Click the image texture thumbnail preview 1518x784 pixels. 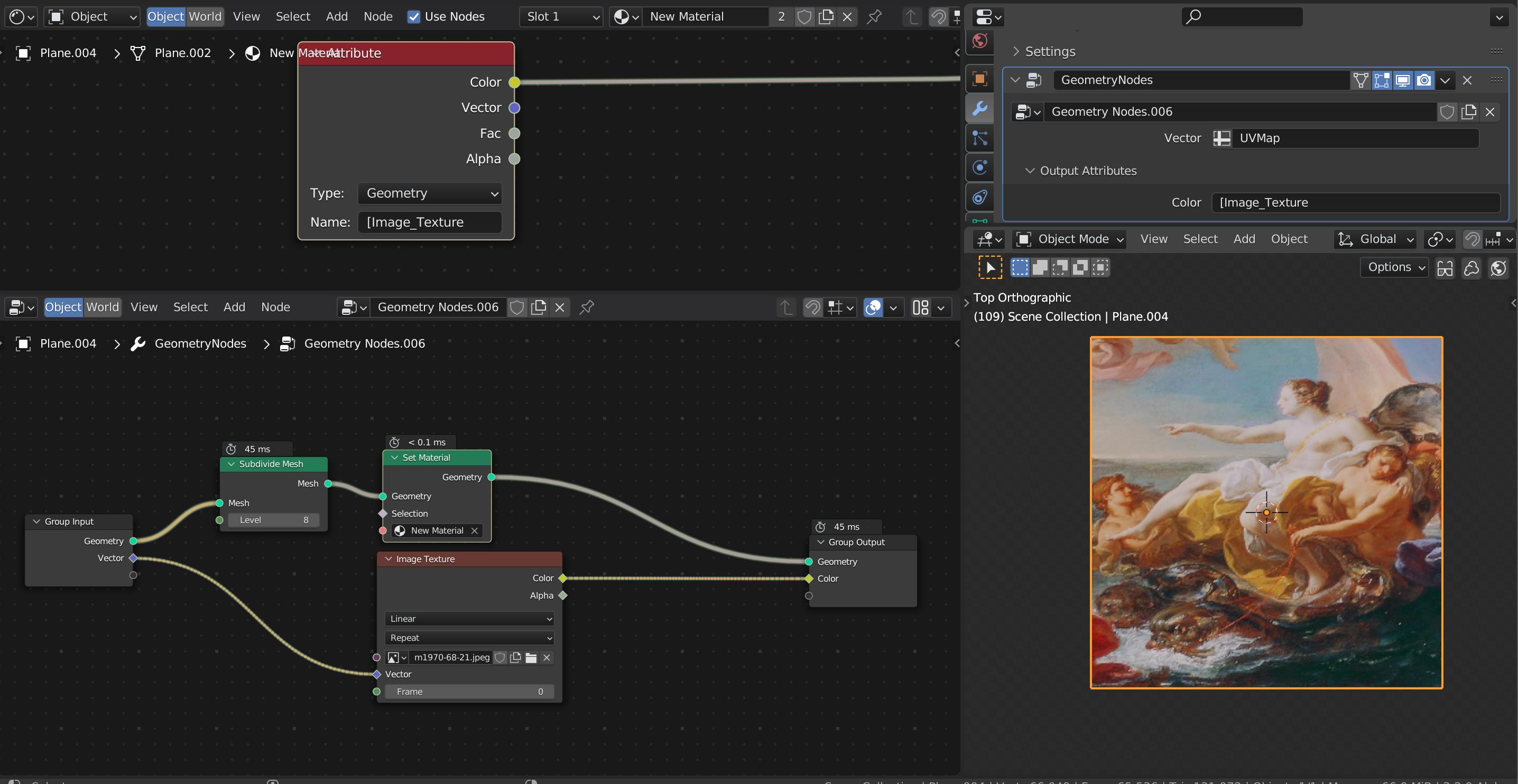coord(391,657)
